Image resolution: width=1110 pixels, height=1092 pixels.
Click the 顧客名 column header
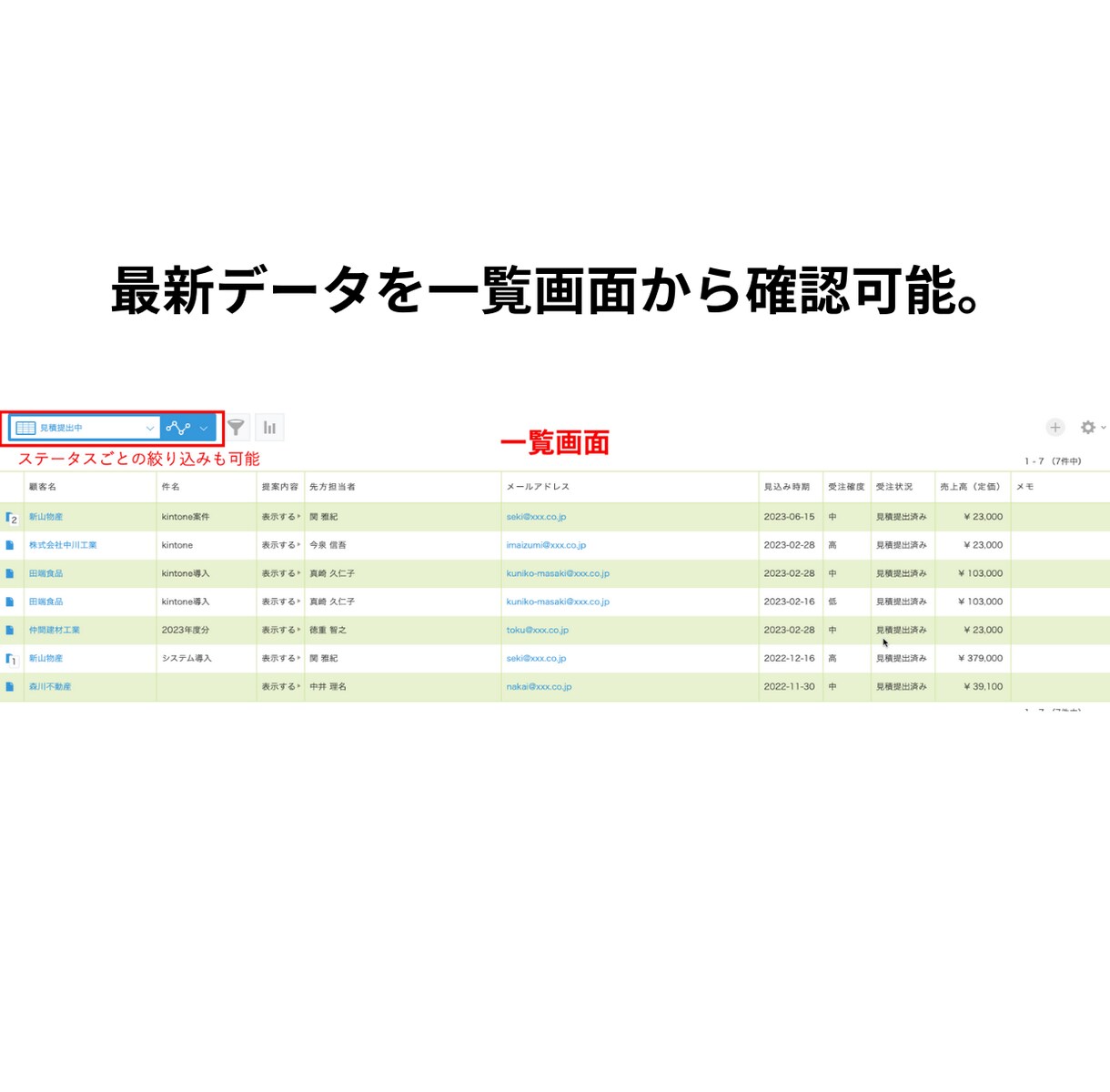pos(43,487)
